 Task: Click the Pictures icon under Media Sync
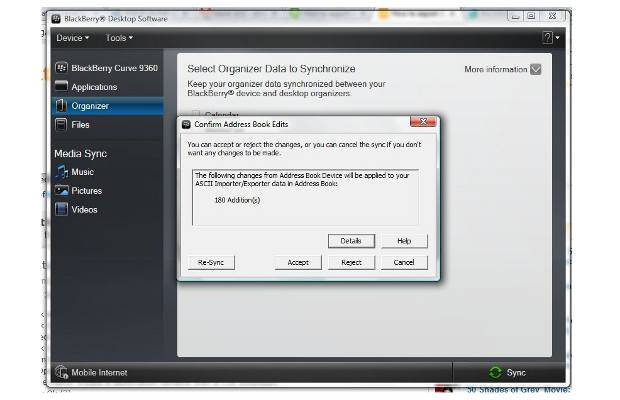click(x=62, y=190)
